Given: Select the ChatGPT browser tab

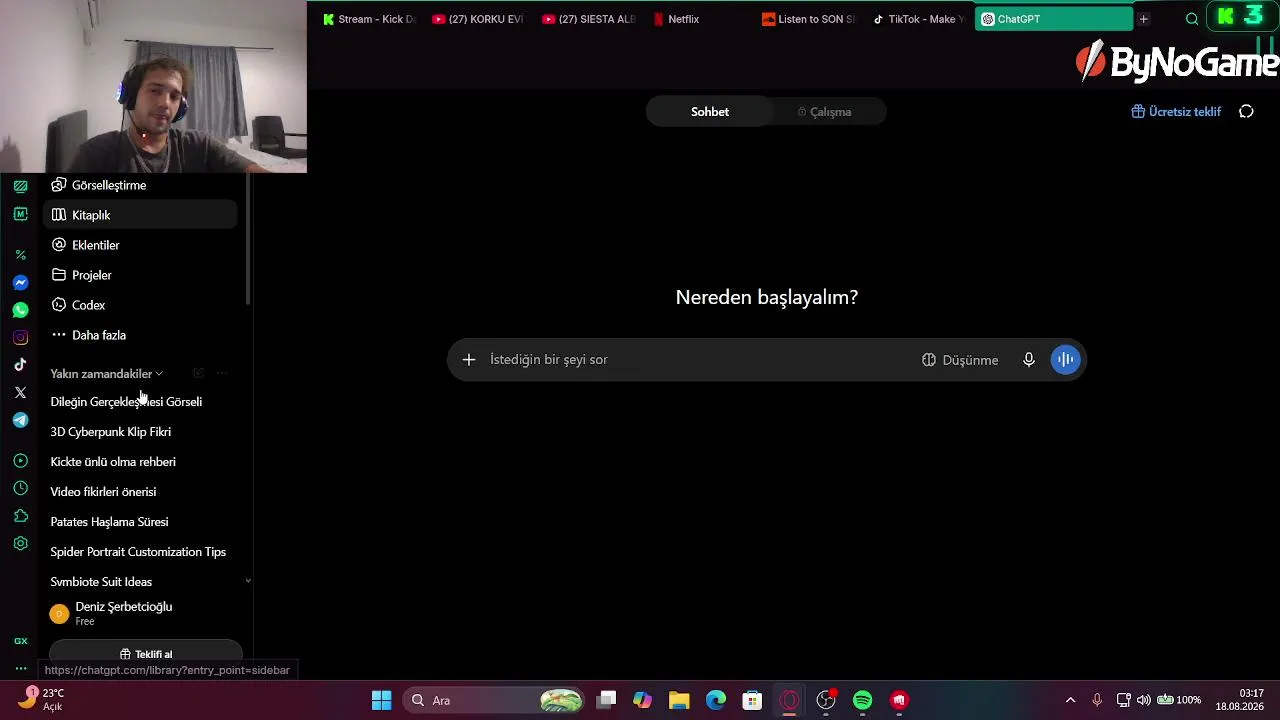Looking at the screenshot, I should point(1054,19).
